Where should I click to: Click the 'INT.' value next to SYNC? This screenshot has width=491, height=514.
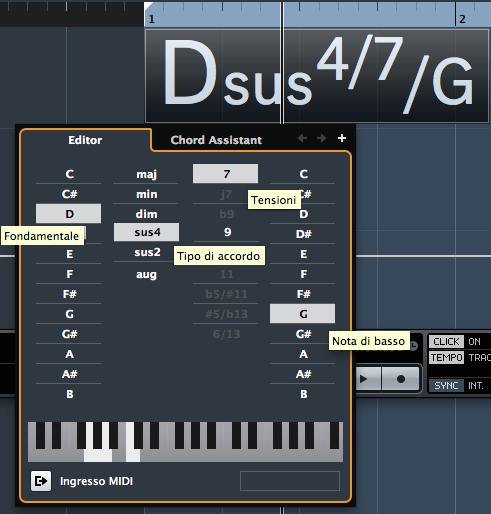(x=476, y=386)
